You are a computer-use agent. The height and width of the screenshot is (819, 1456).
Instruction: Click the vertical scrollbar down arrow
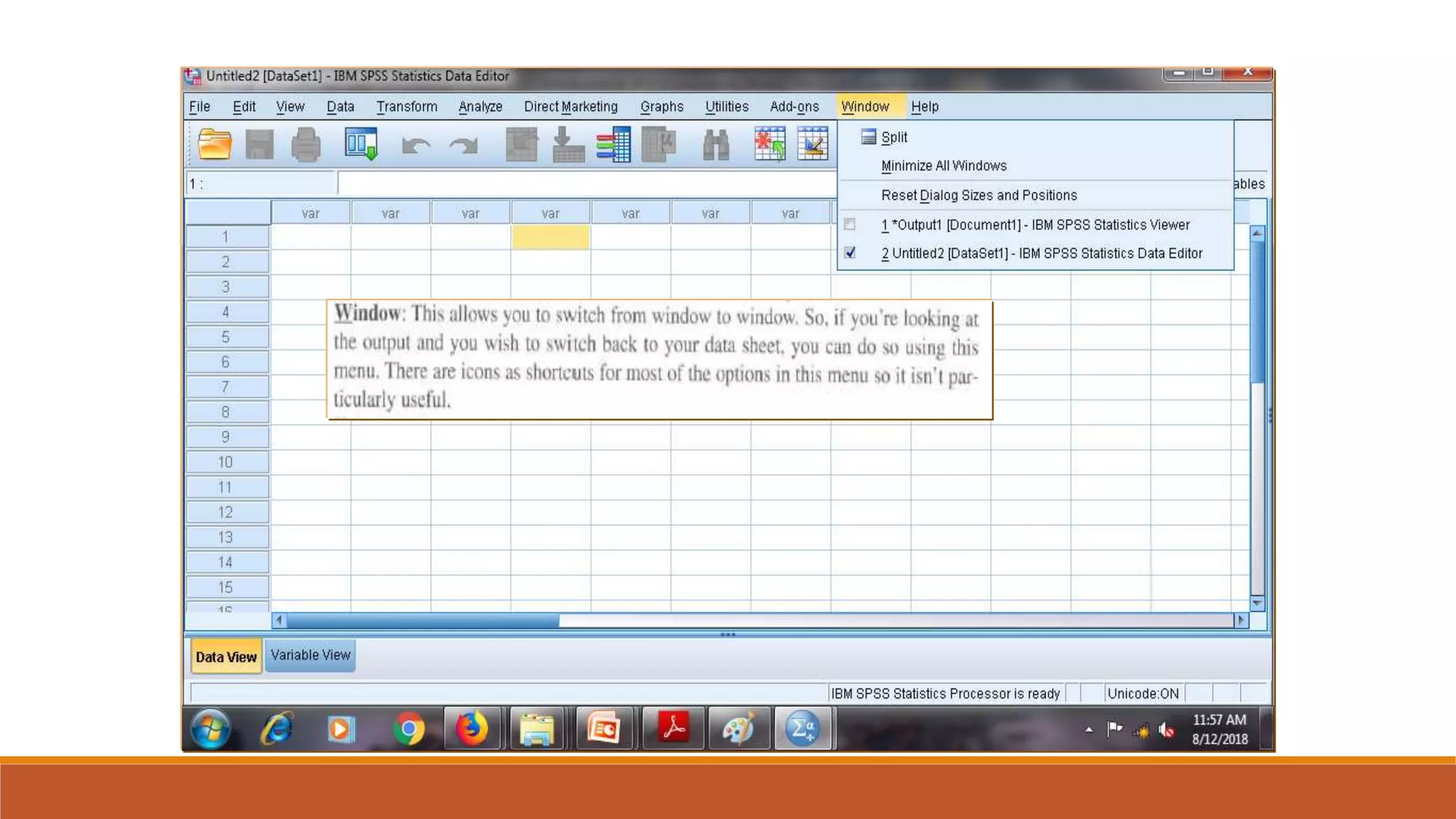coord(1257,604)
